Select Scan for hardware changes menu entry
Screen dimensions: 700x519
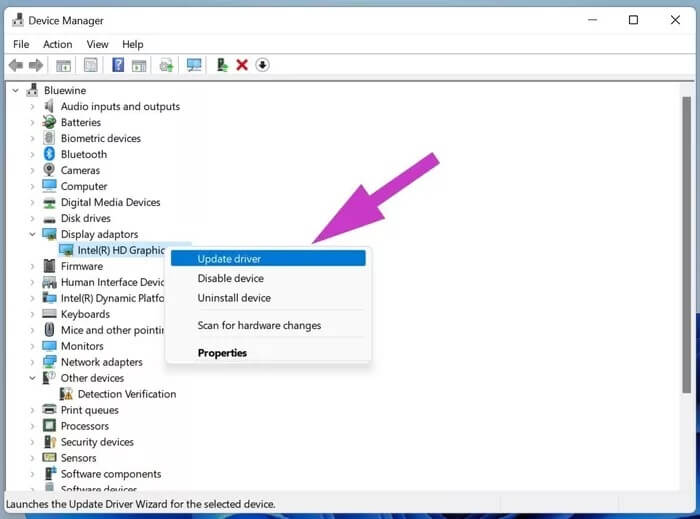tap(268, 325)
